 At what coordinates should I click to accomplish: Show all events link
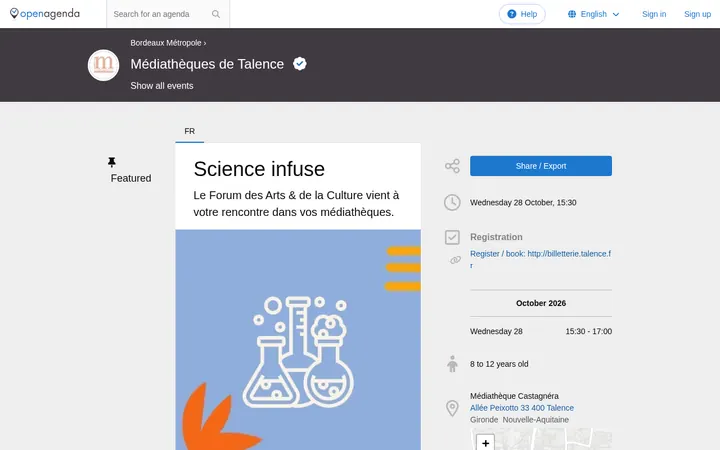(x=162, y=86)
